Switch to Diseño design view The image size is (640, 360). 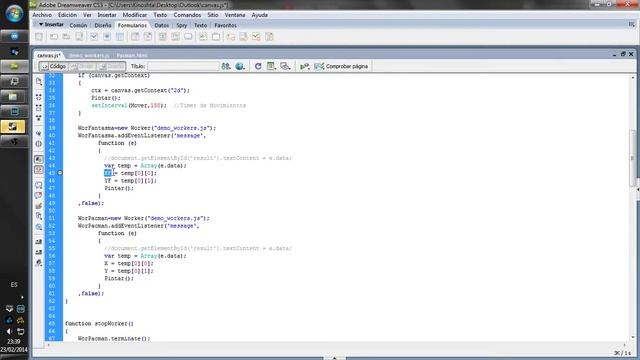[111, 66]
